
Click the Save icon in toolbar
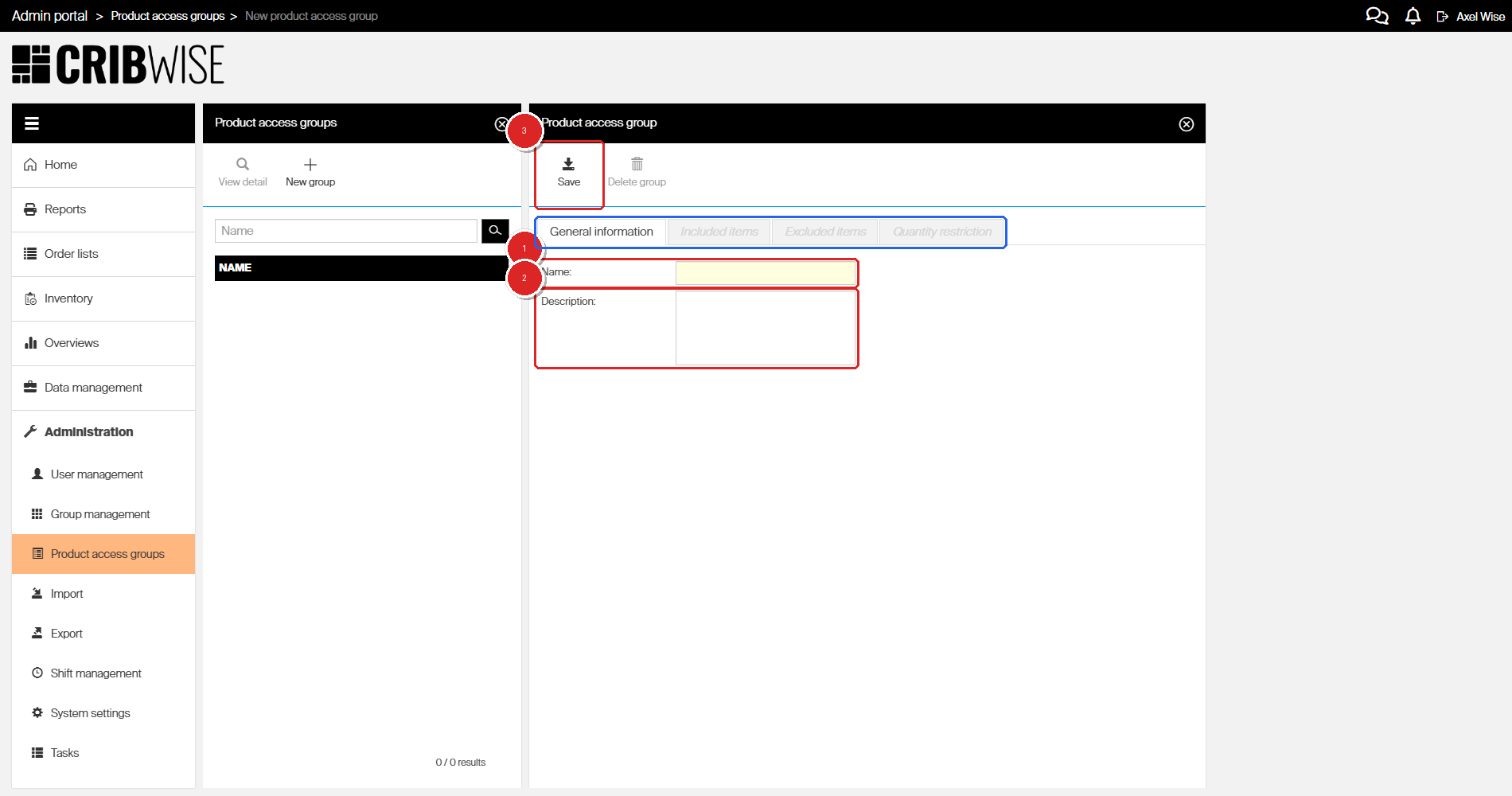pyautogui.click(x=568, y=165)
